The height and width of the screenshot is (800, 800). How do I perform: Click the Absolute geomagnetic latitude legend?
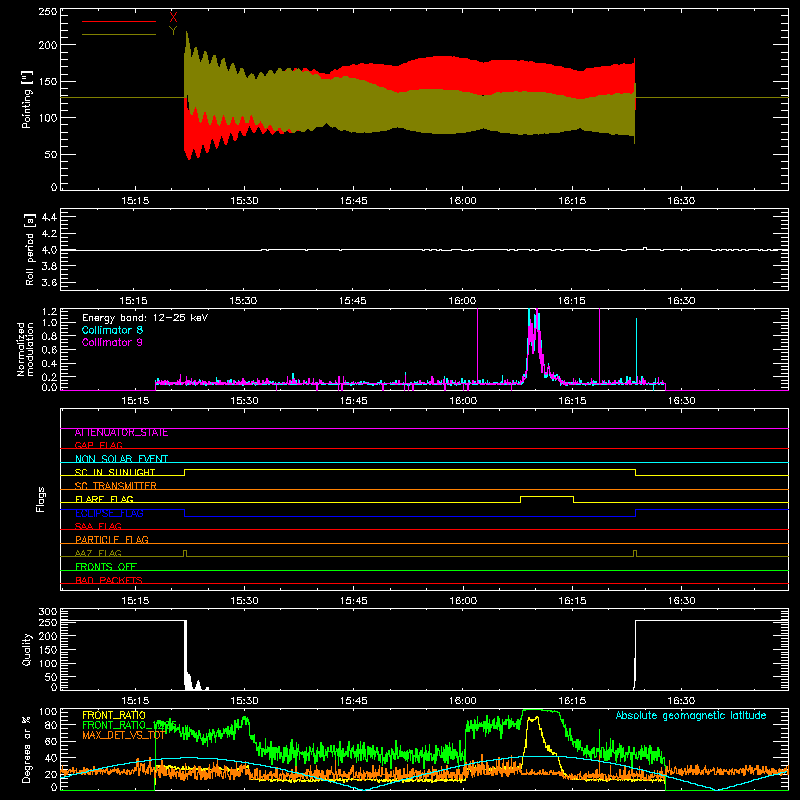click(x=691, y=715)
